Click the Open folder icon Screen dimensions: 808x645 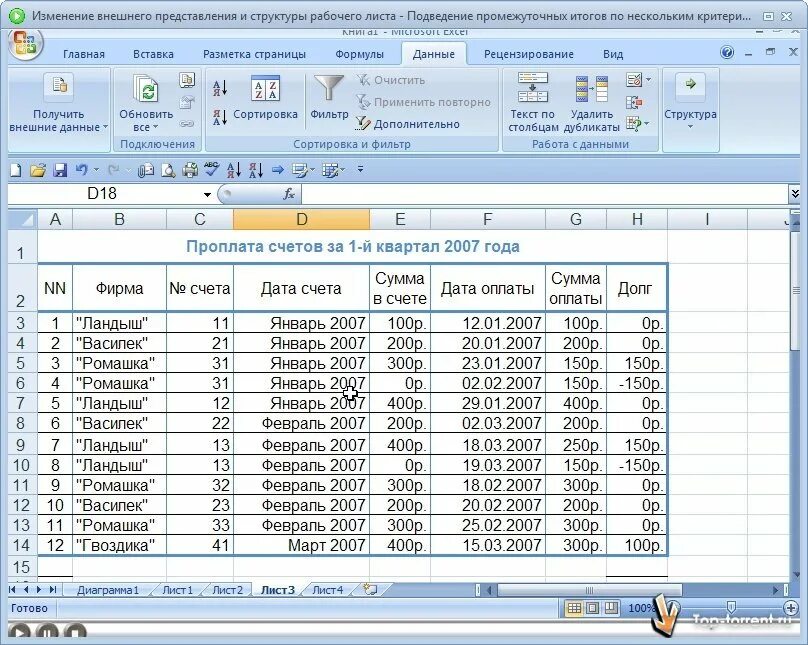38,169
